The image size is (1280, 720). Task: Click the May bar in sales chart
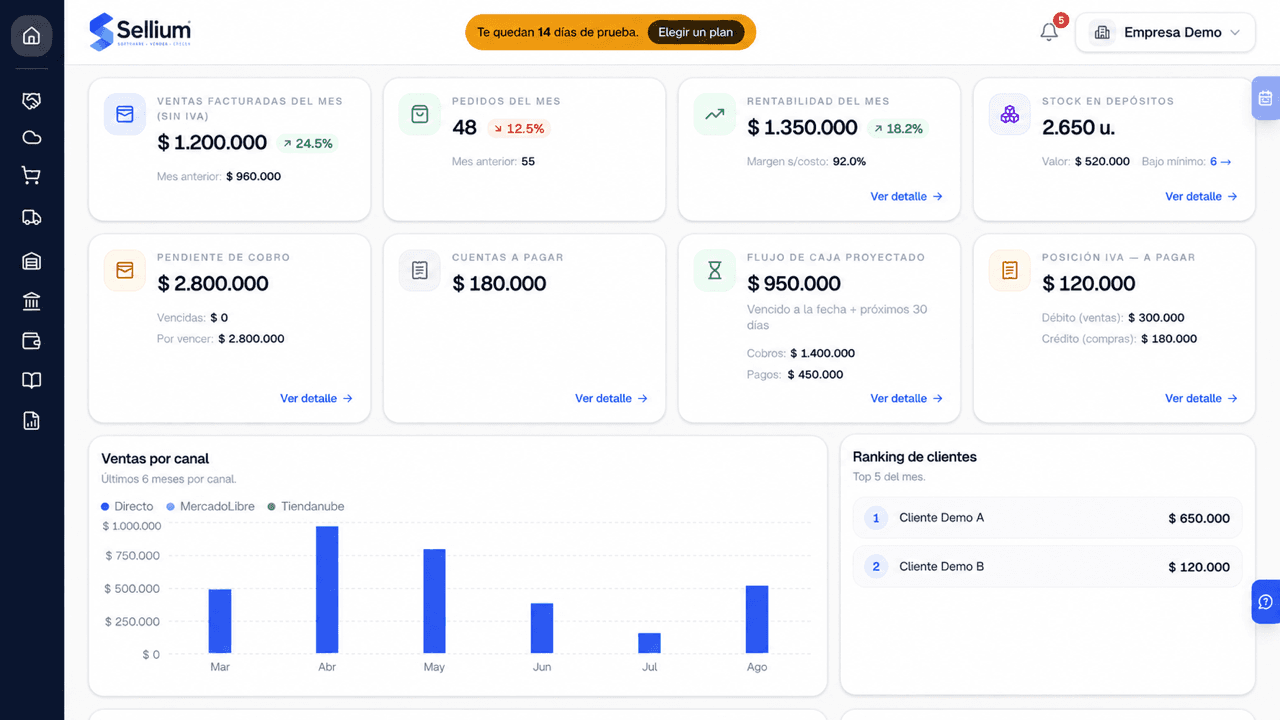[434, 601]
